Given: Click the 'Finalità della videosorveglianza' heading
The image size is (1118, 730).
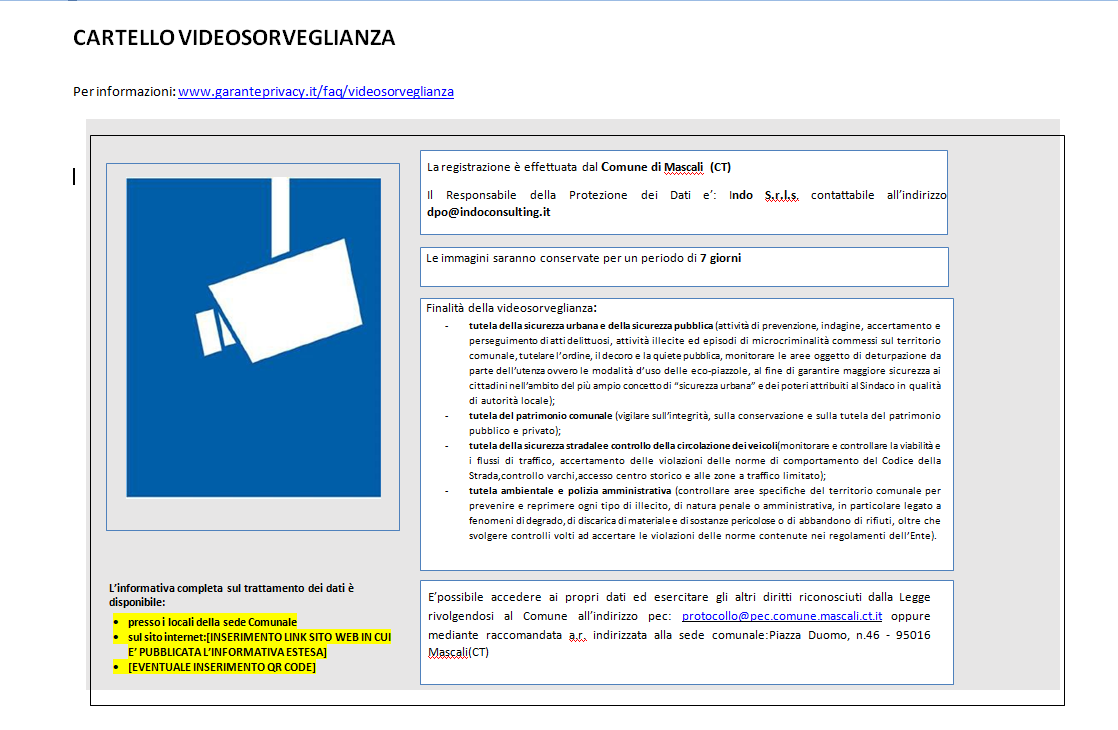Looking at the screenshot, I should 511,308.
